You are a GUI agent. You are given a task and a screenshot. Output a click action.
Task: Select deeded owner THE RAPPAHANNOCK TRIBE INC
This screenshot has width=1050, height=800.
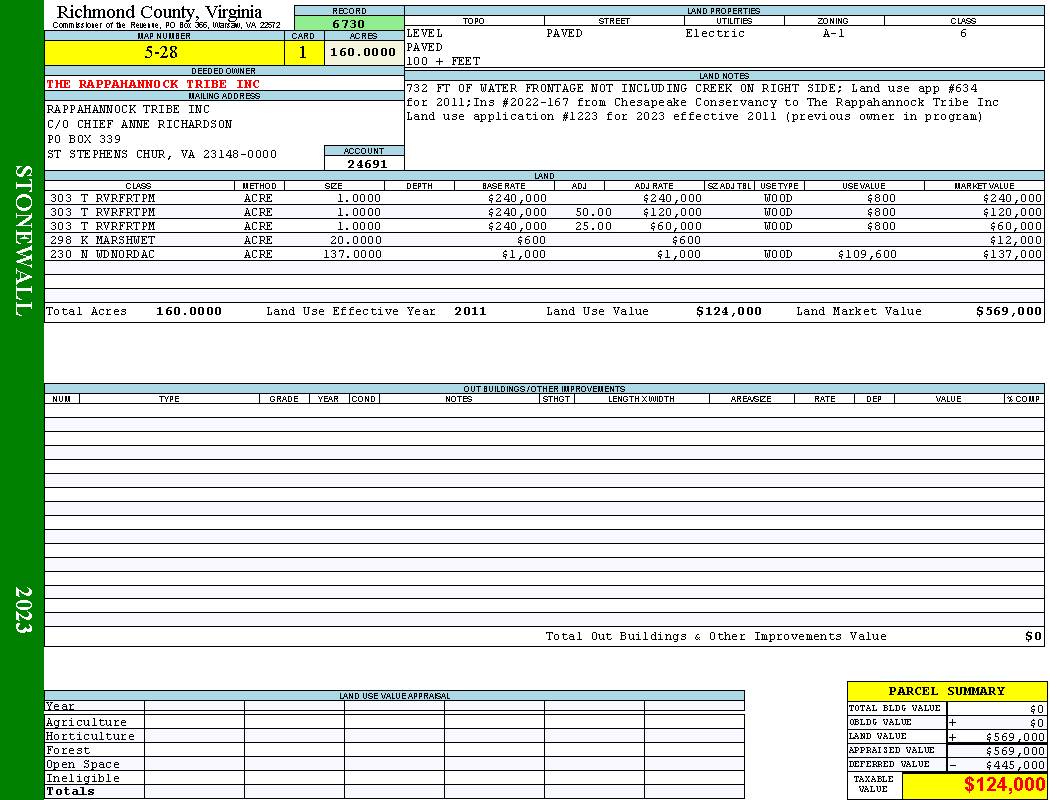[x=153, y=84]
